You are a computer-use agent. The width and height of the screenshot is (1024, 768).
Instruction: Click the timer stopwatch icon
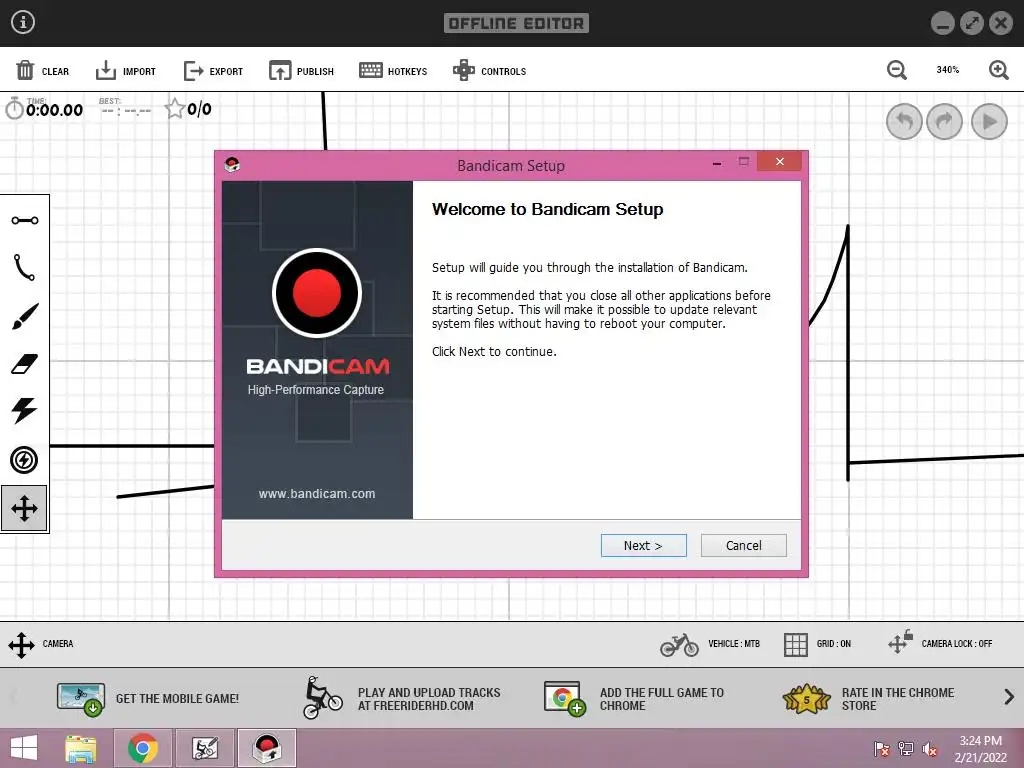[14, 108]
